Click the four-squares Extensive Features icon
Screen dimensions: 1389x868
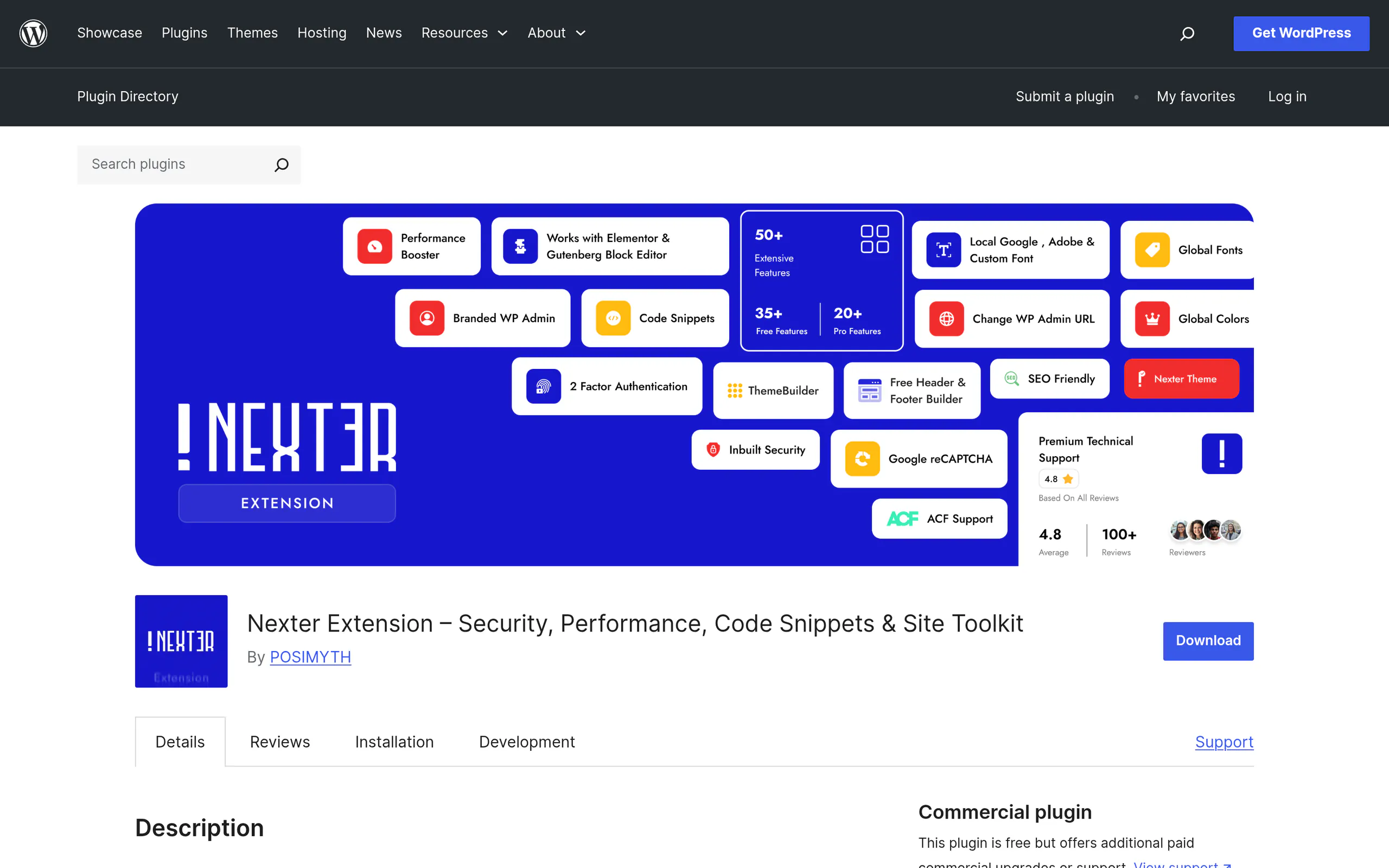click(x=875, y=239)
